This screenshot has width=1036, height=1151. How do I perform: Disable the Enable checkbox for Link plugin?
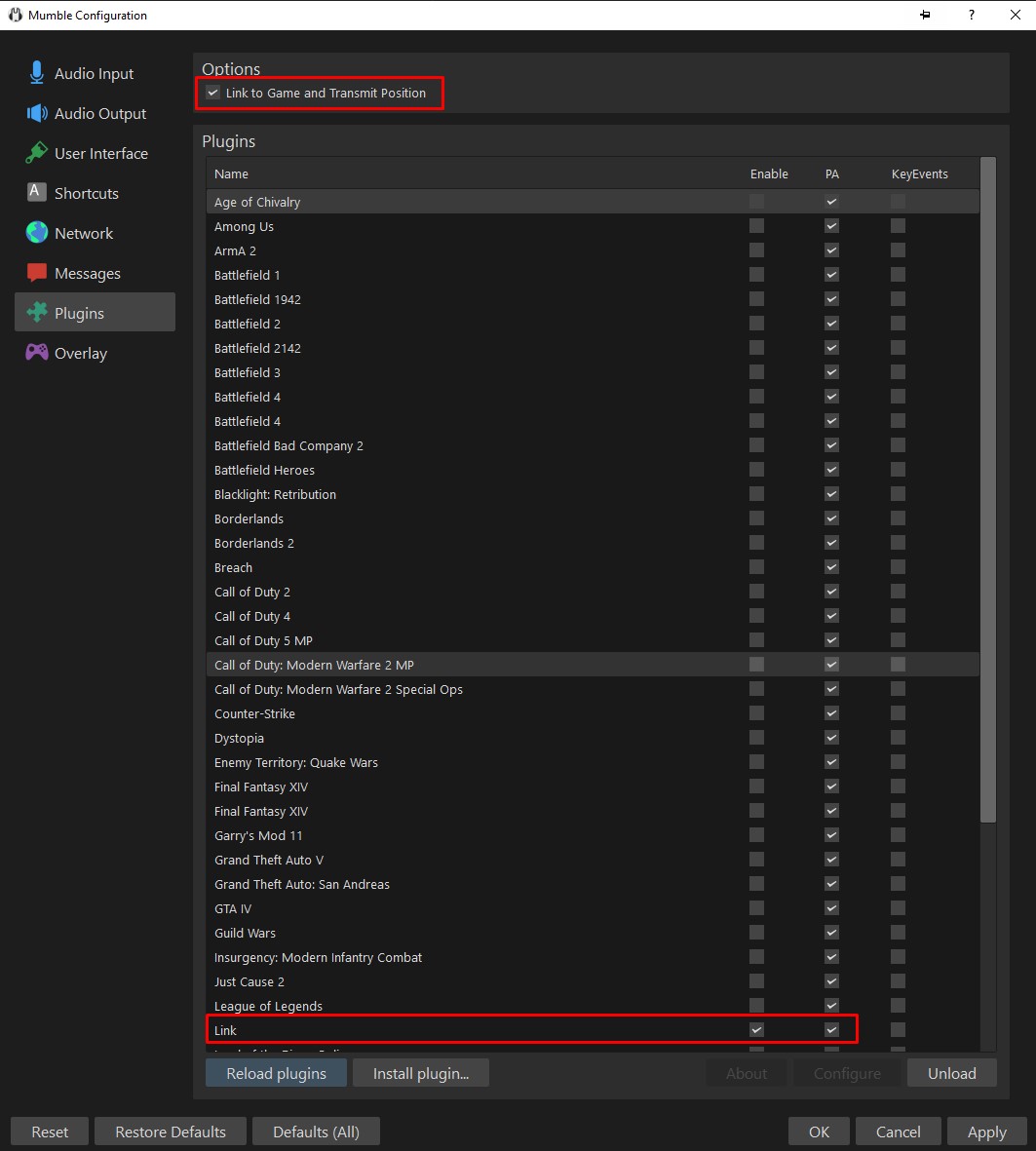tap(757, 1030)
